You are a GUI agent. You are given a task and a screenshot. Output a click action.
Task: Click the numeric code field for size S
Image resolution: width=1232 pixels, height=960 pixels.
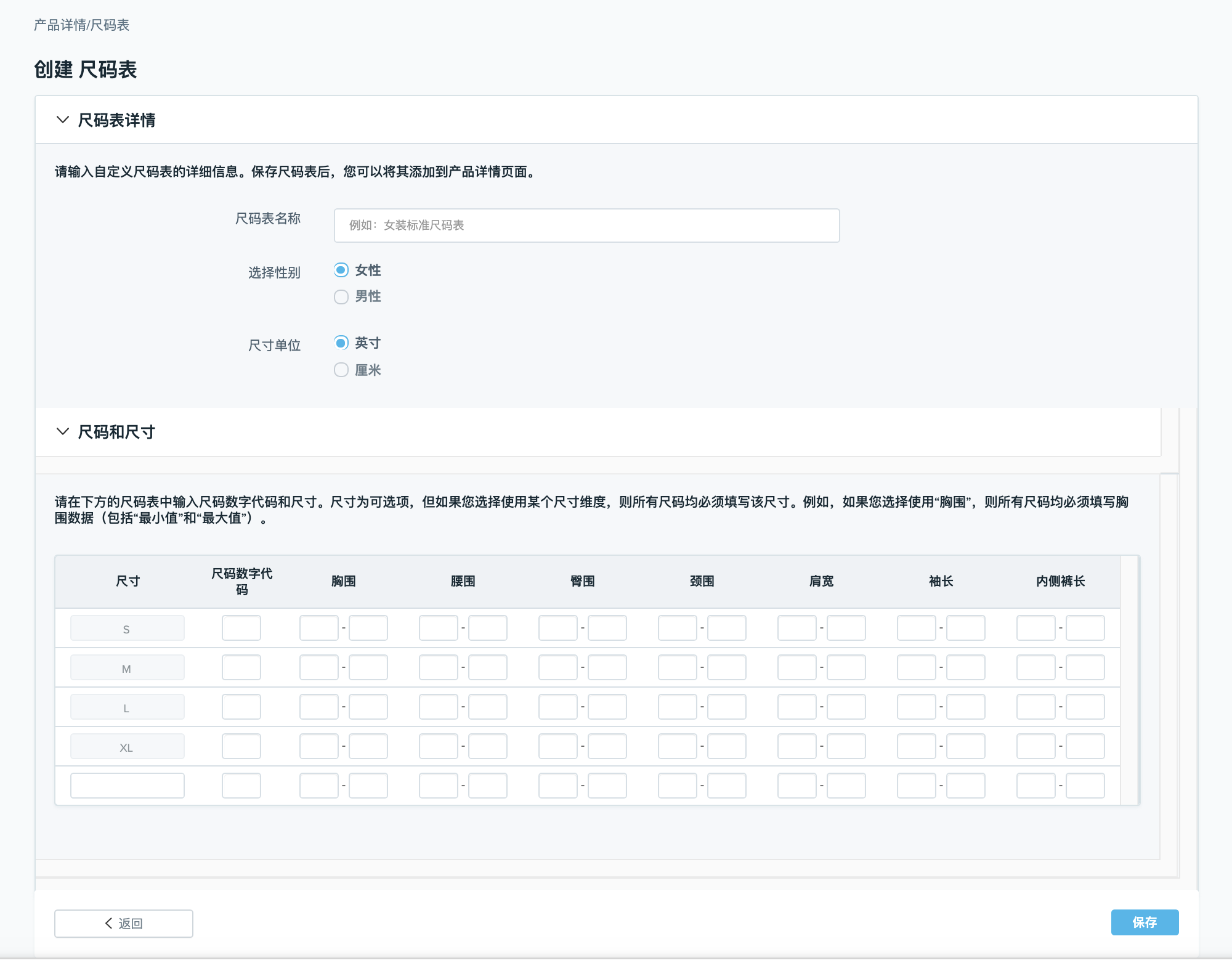241,628
